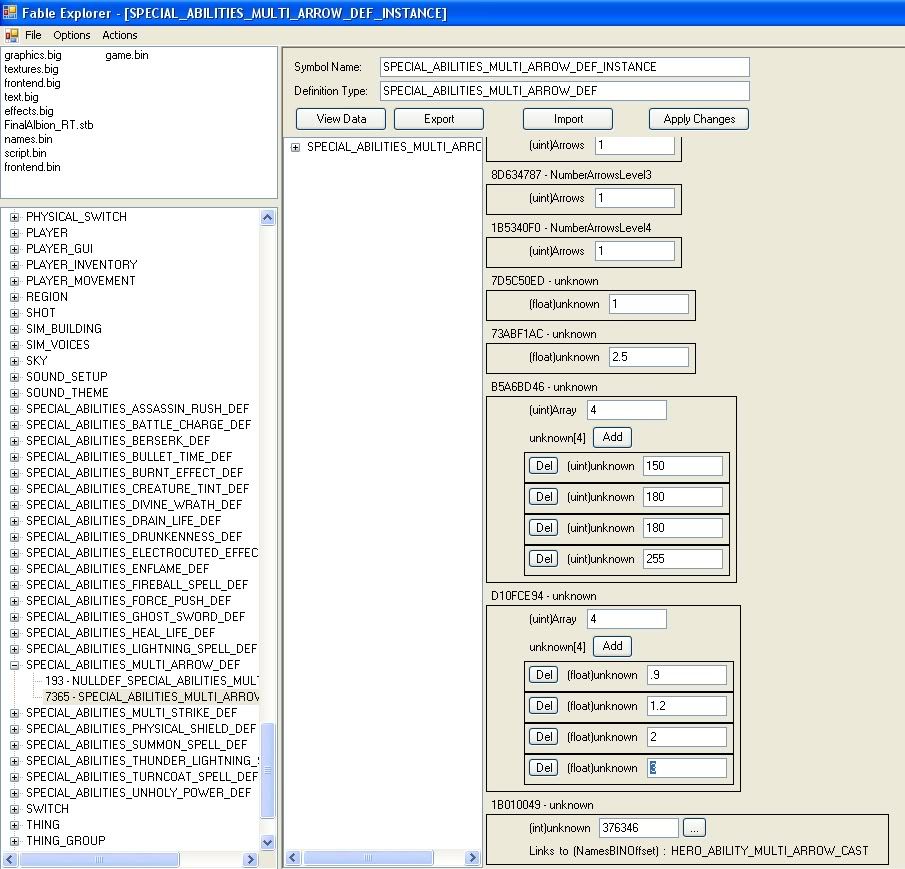Select 193 - NULLDEF_SPECIAL_ABILITIES entry
The image size is (905, 869).
coord(152,681)
